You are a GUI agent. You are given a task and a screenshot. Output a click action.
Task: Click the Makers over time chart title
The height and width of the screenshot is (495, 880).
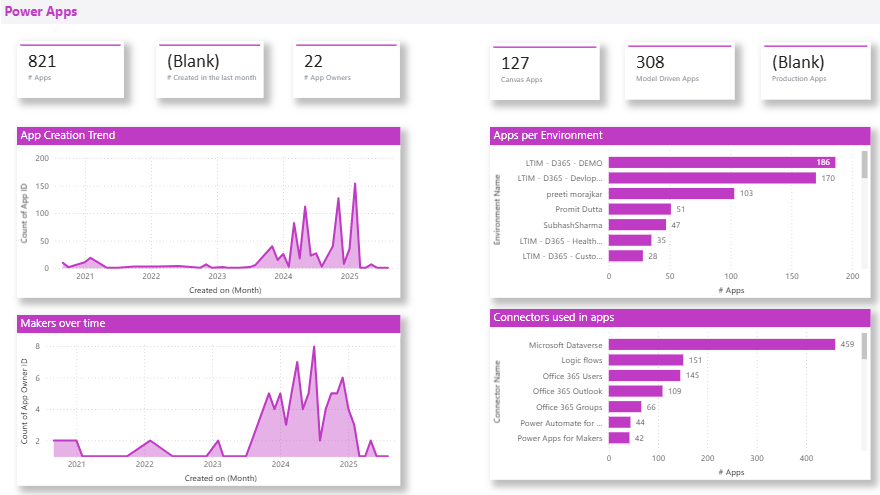[x=63, y=323]
